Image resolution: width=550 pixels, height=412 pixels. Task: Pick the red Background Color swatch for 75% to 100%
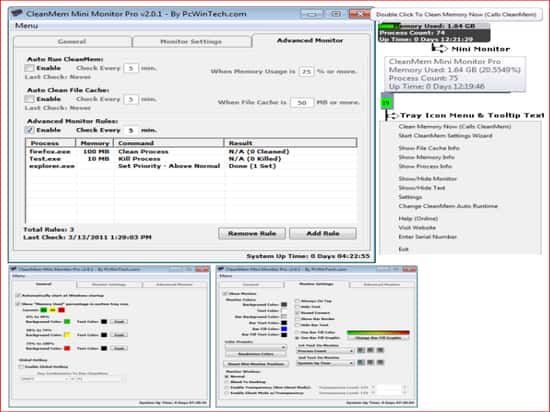67,348
